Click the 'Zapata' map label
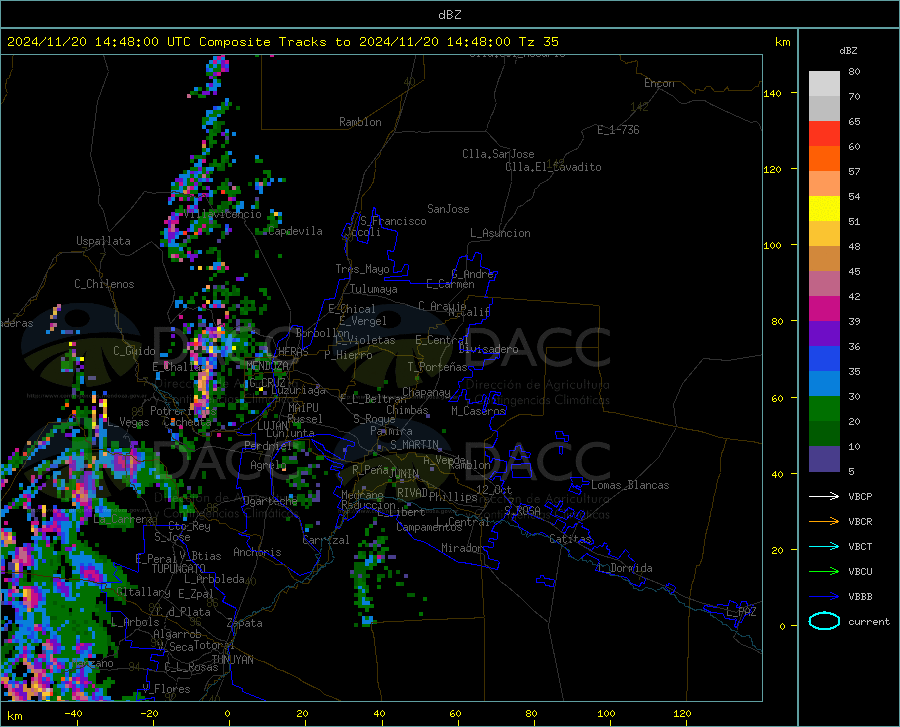Viewport: 900px width, 727px height. coord(245,623)
